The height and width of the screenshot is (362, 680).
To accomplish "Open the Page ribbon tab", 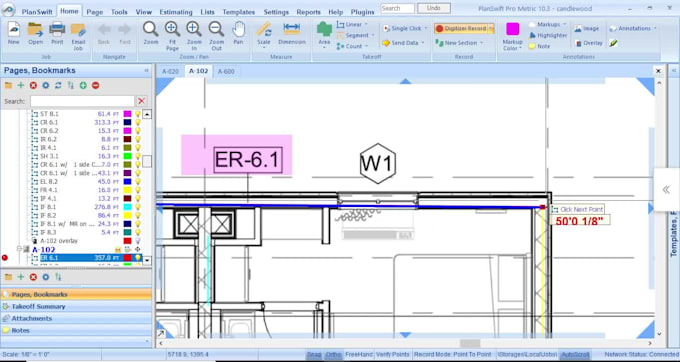I will (95, 12).
